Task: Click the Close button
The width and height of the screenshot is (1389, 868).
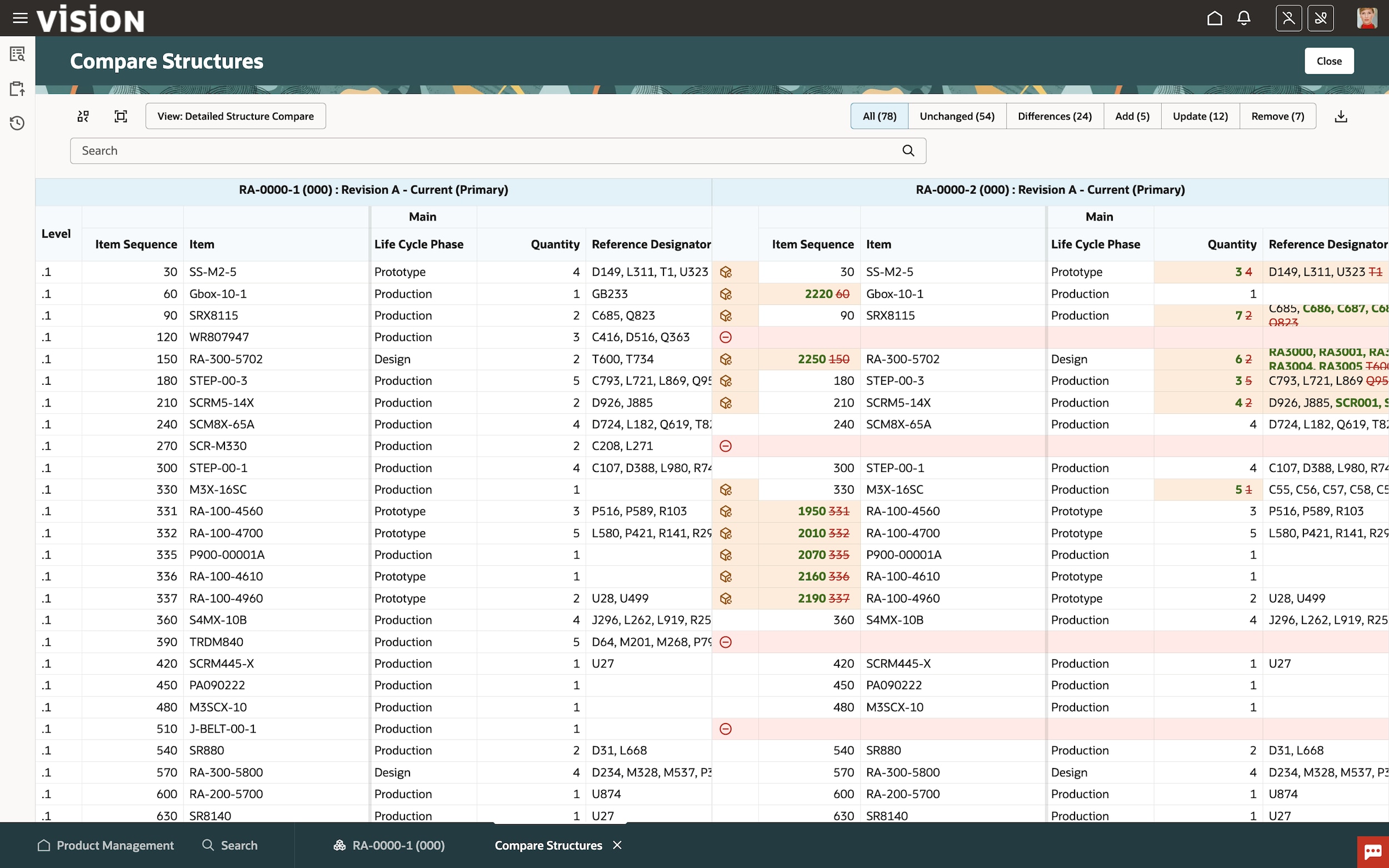Action: (x=1328, y=62)
